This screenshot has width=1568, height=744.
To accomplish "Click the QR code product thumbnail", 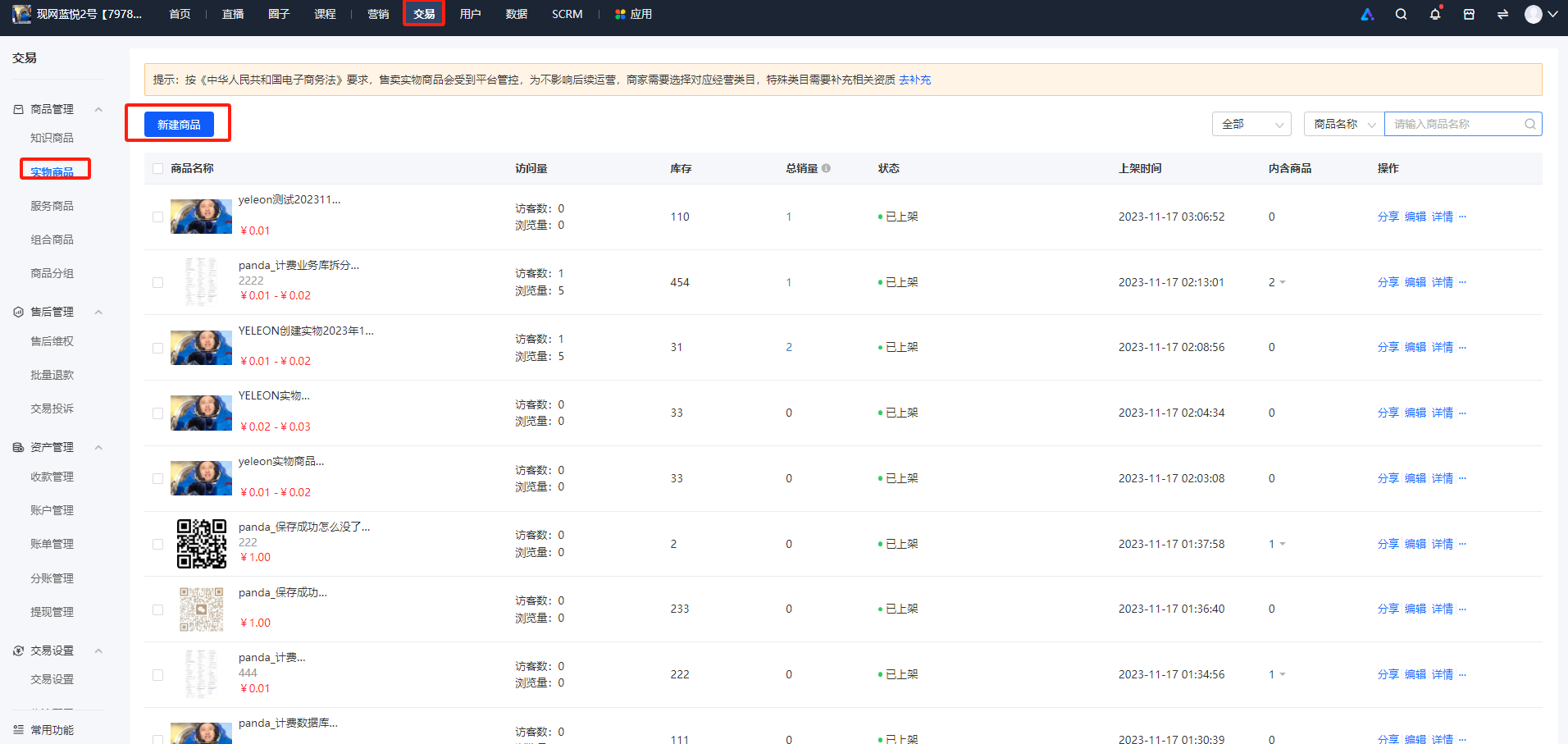I will [x=202, y=544].
